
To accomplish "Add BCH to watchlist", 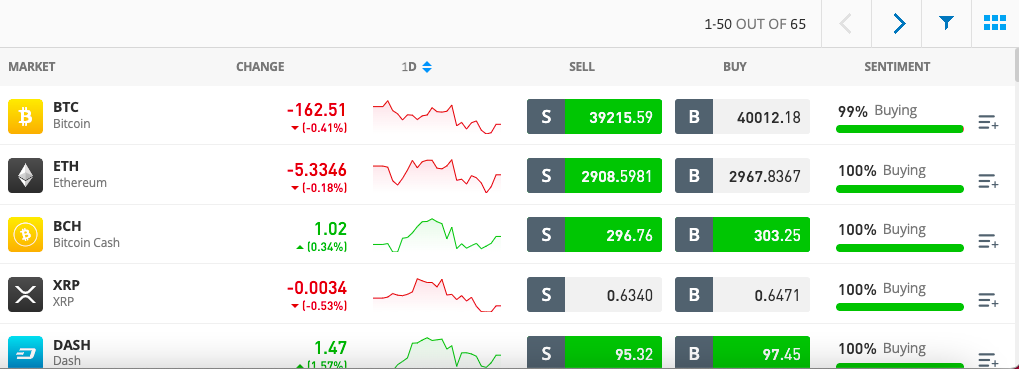I will (988, 241).
